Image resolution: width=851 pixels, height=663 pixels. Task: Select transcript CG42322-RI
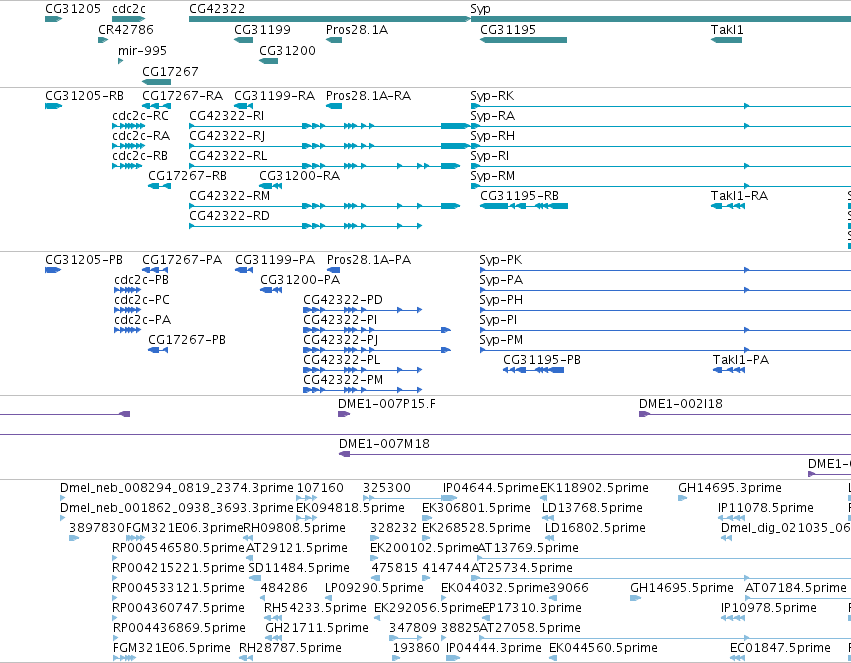226,116
